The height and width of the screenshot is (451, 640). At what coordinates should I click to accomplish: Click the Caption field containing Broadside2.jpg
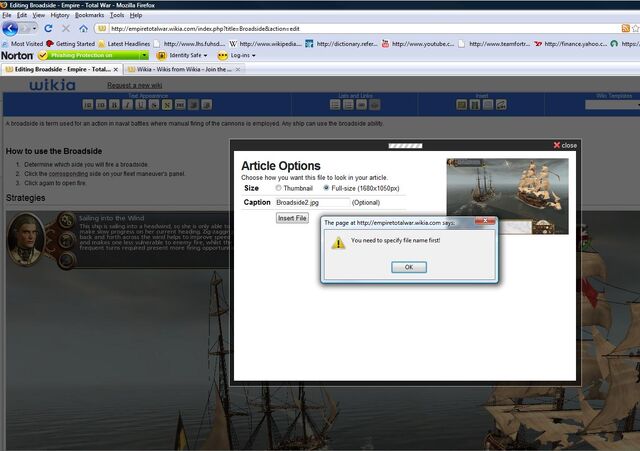tap(313, 202)
